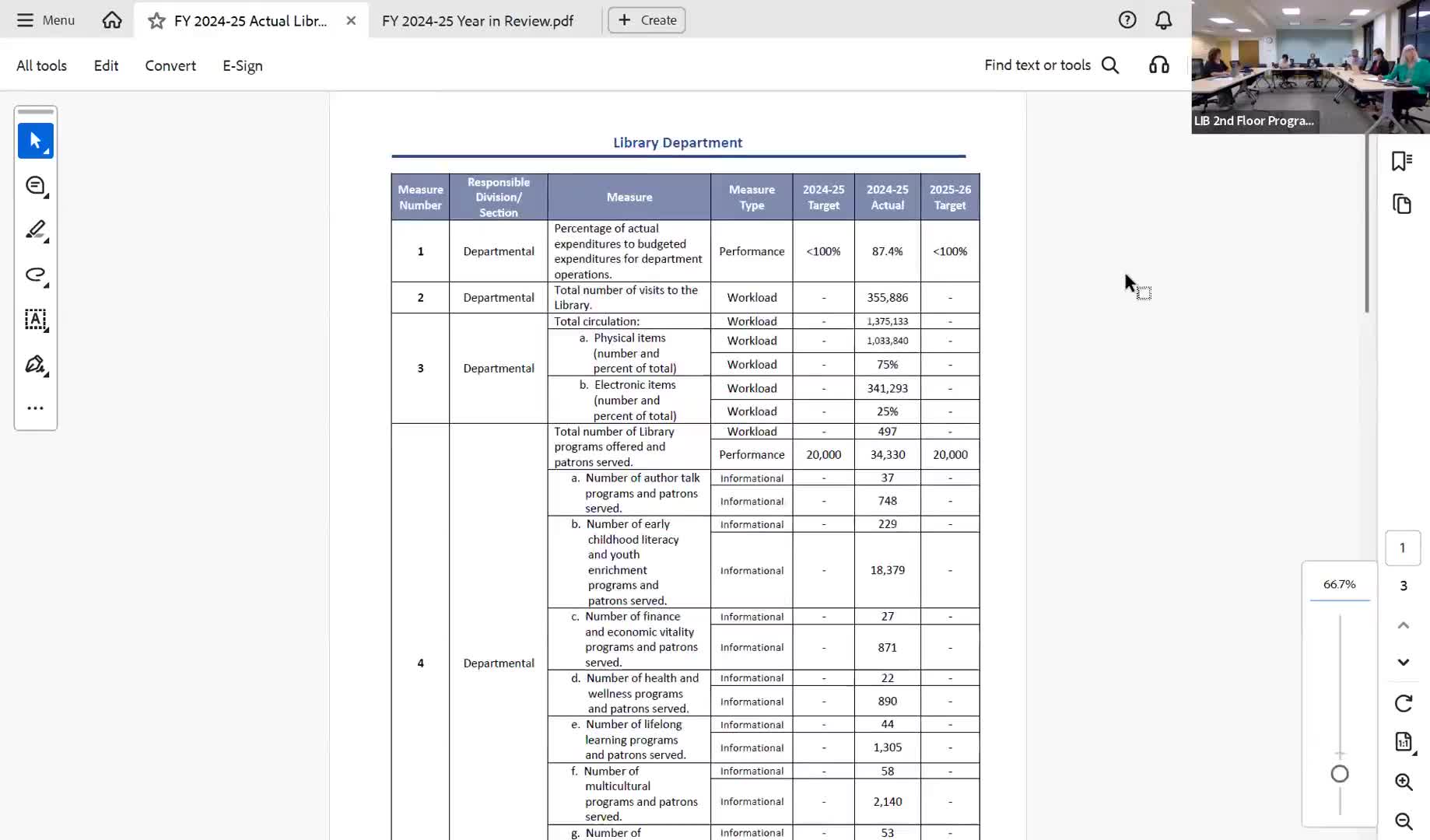This screenshot has width=1430, height=840.
Task: Click the Library Department heading
Action: pyautogui.click(x=678, y=143)
